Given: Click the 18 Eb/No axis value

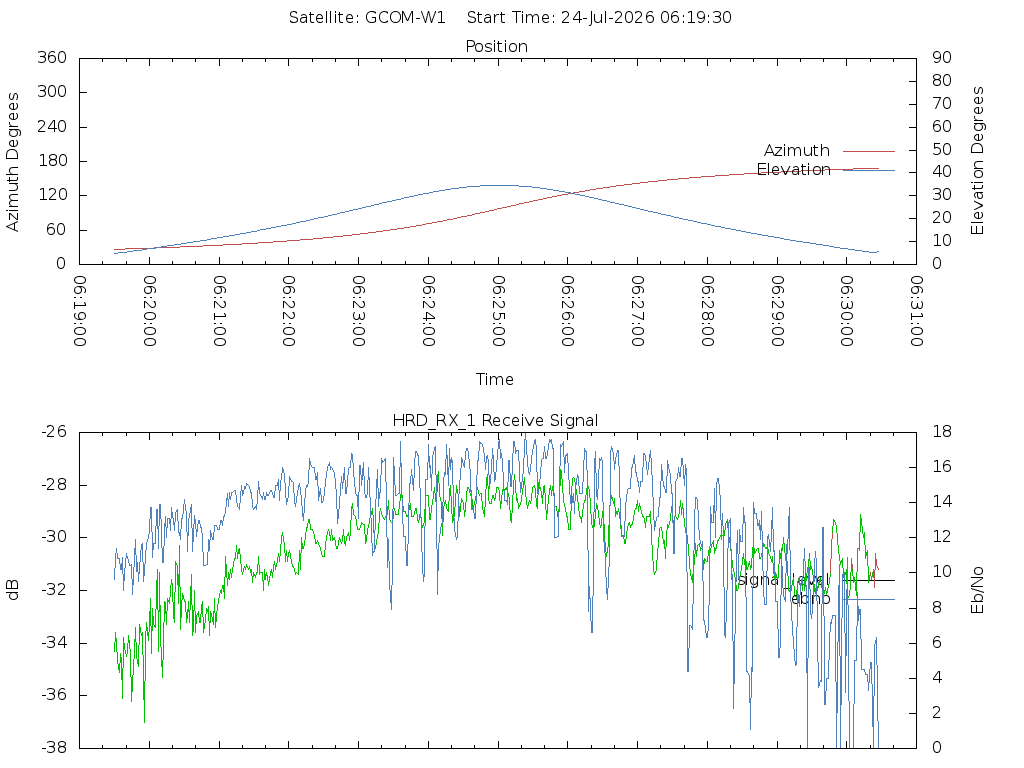Looking at the screenshot, I should 942,432.
